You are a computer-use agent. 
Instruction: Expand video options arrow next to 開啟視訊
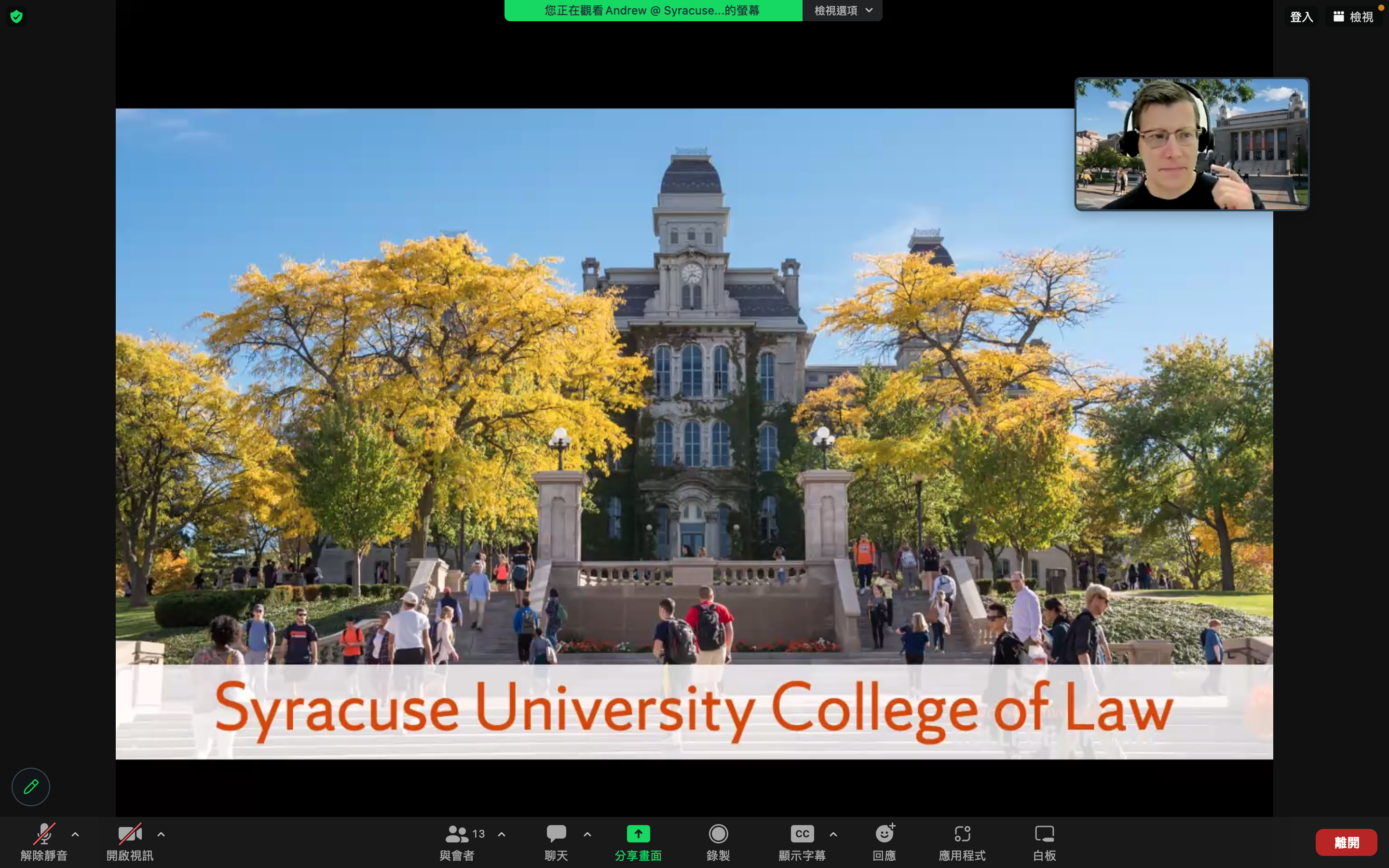coord(161,834)
